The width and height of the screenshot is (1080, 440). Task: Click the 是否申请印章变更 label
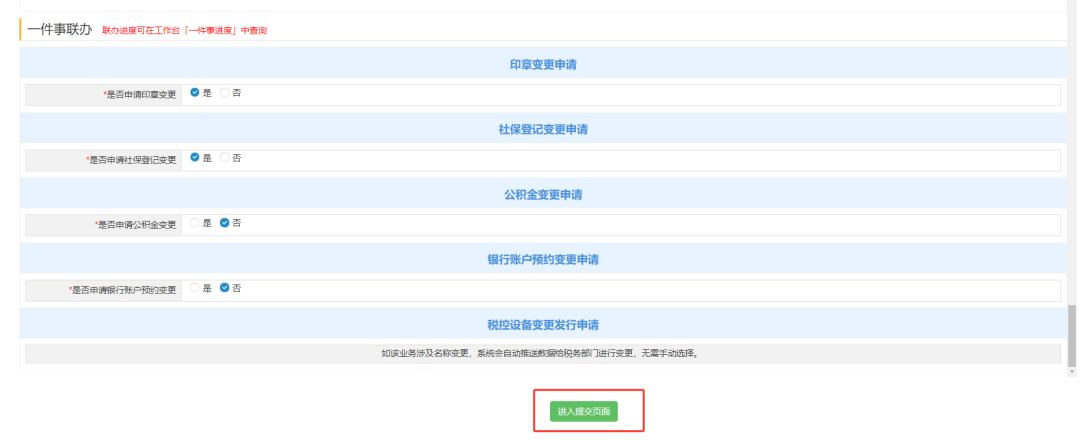140,96
